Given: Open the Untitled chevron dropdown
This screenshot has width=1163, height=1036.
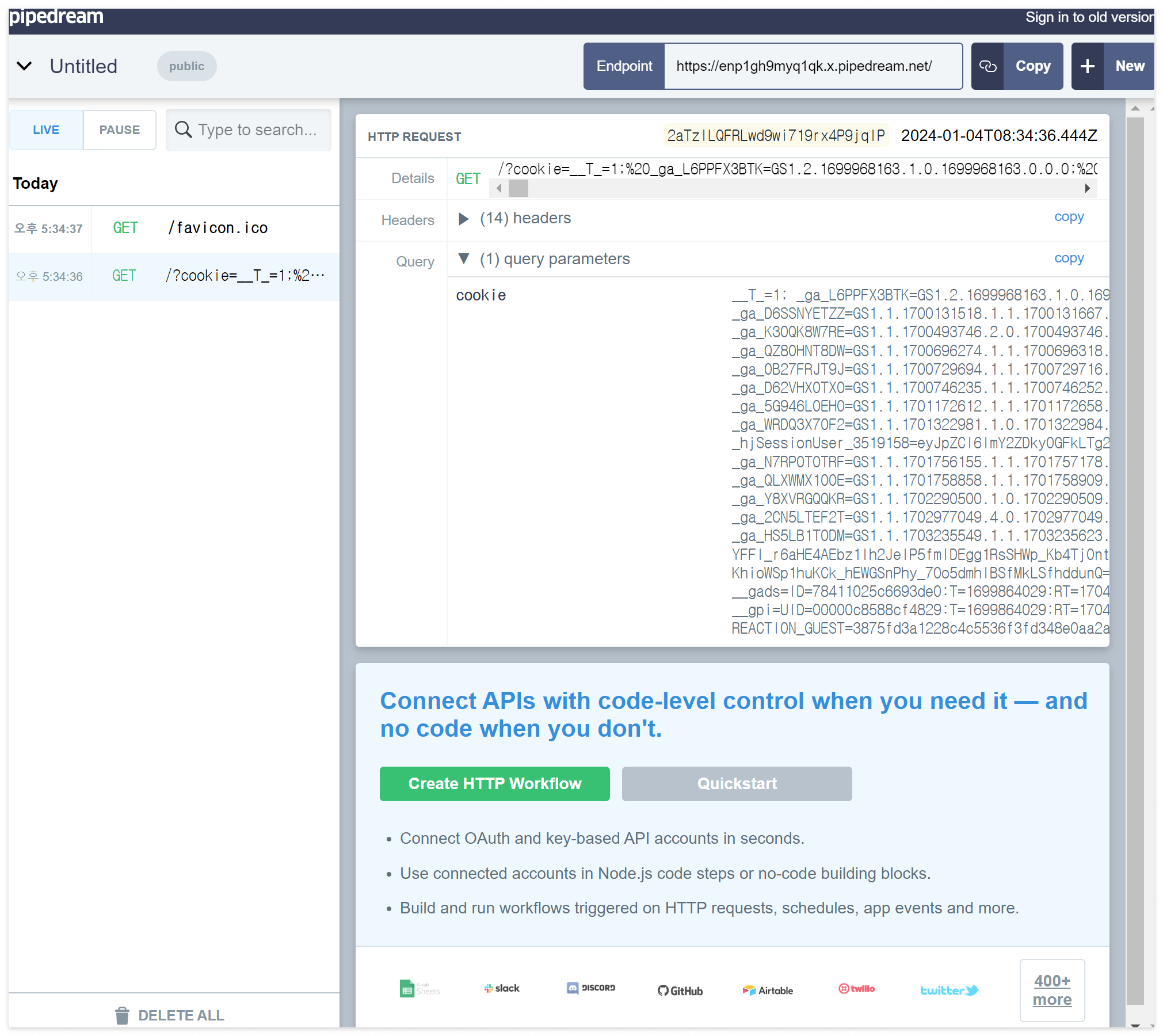Looking at the screenshot, I should (24, 66).
